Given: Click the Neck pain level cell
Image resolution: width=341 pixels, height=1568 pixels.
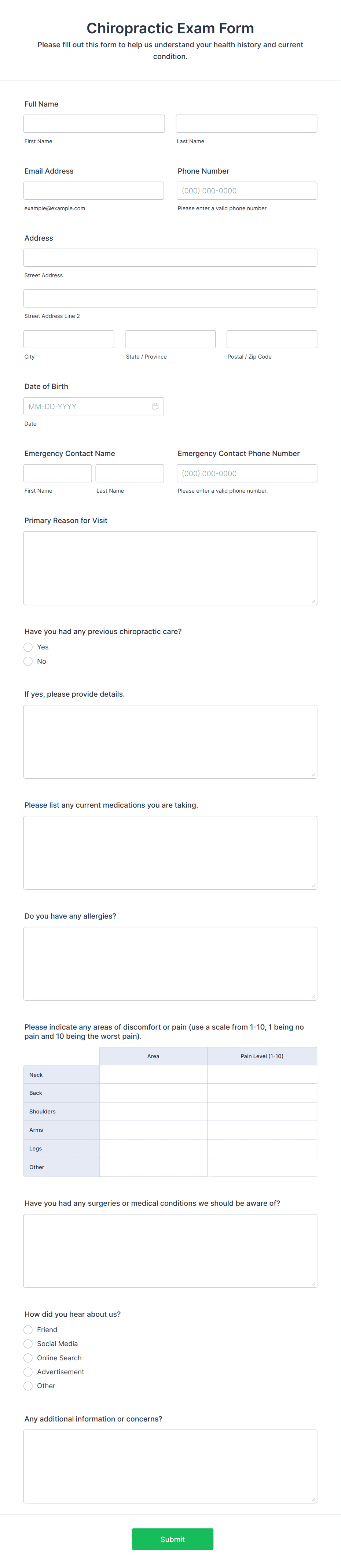Looking at the screenshot, I should [x=262, y=1074].
